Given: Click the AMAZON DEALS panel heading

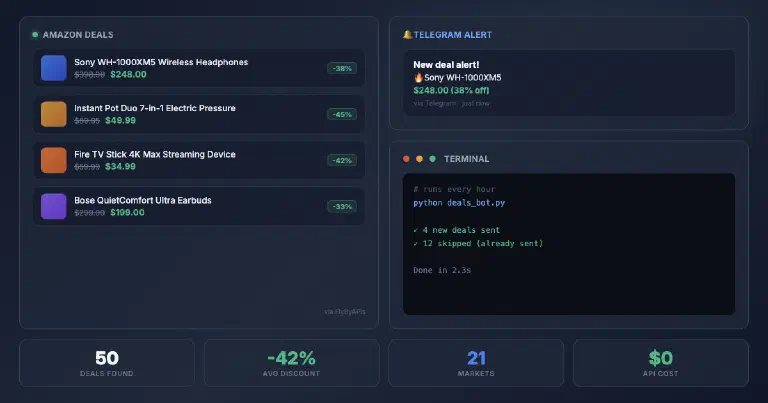Looking at the screenshot, I should coord(78,35).
